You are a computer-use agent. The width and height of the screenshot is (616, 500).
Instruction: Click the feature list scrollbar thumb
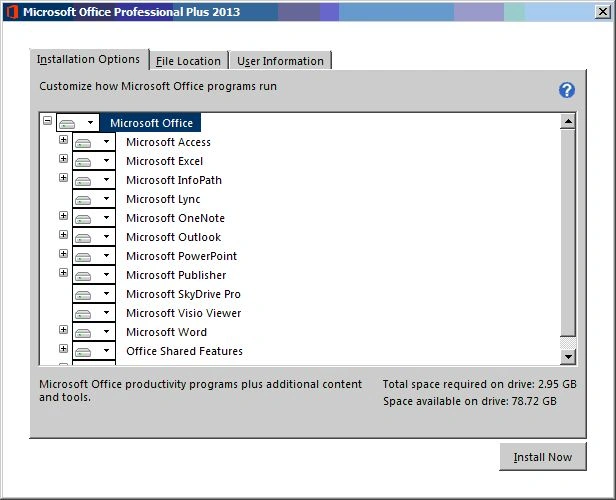(x=568, y=233)
